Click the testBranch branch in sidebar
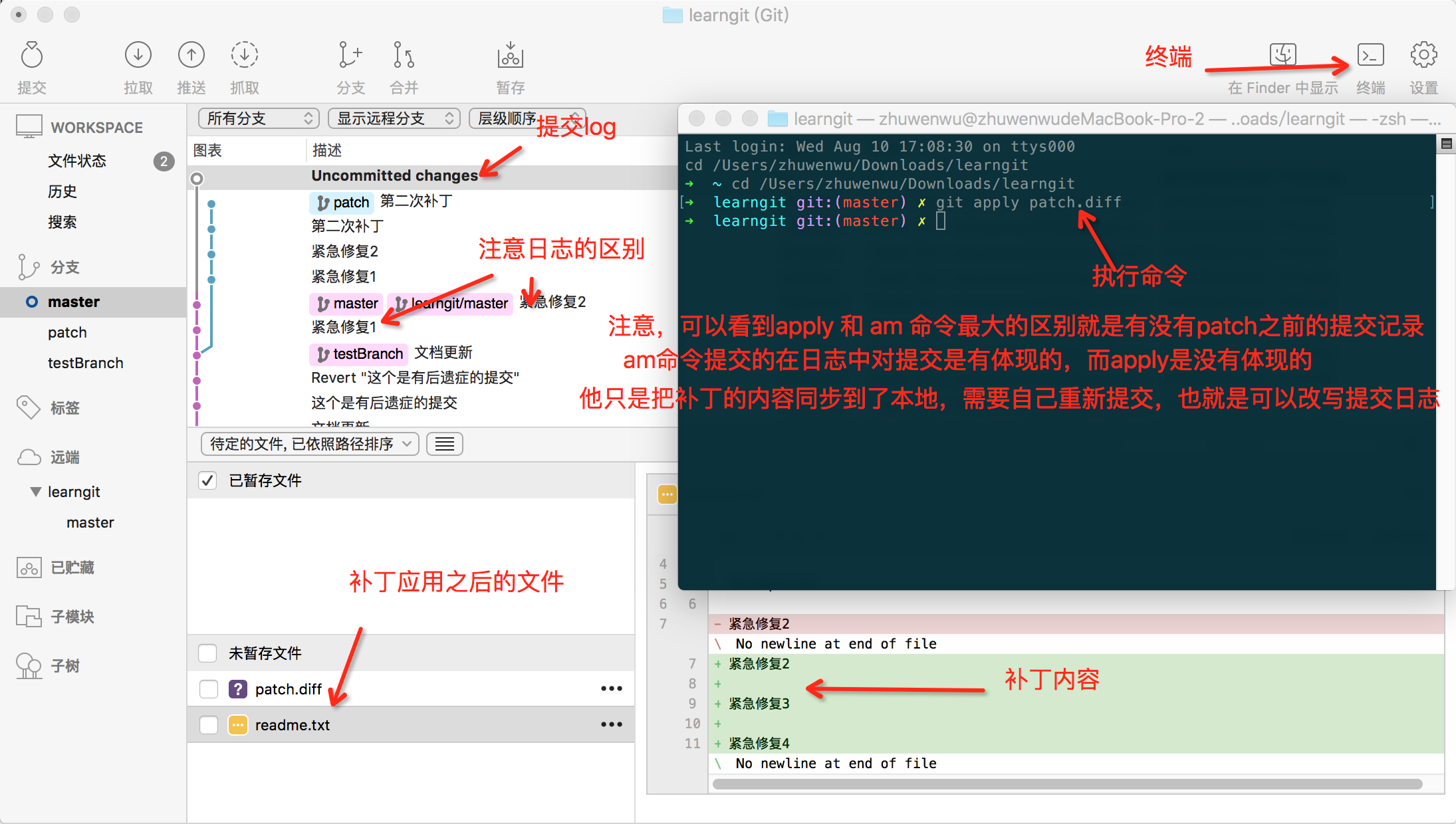The height and width of the screenshot is (824, 1456). click(x=85, y=363)
